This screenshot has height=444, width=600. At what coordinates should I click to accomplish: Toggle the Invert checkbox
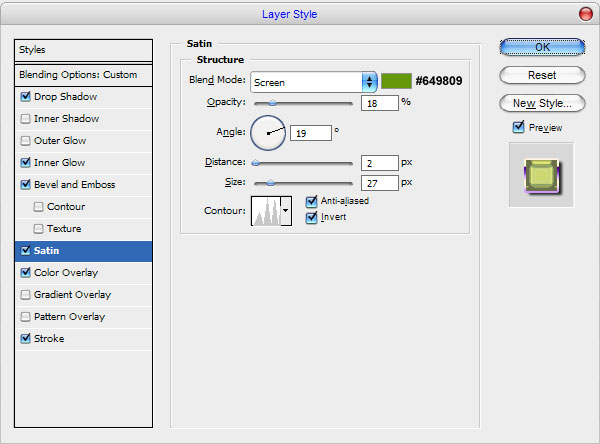312,217
